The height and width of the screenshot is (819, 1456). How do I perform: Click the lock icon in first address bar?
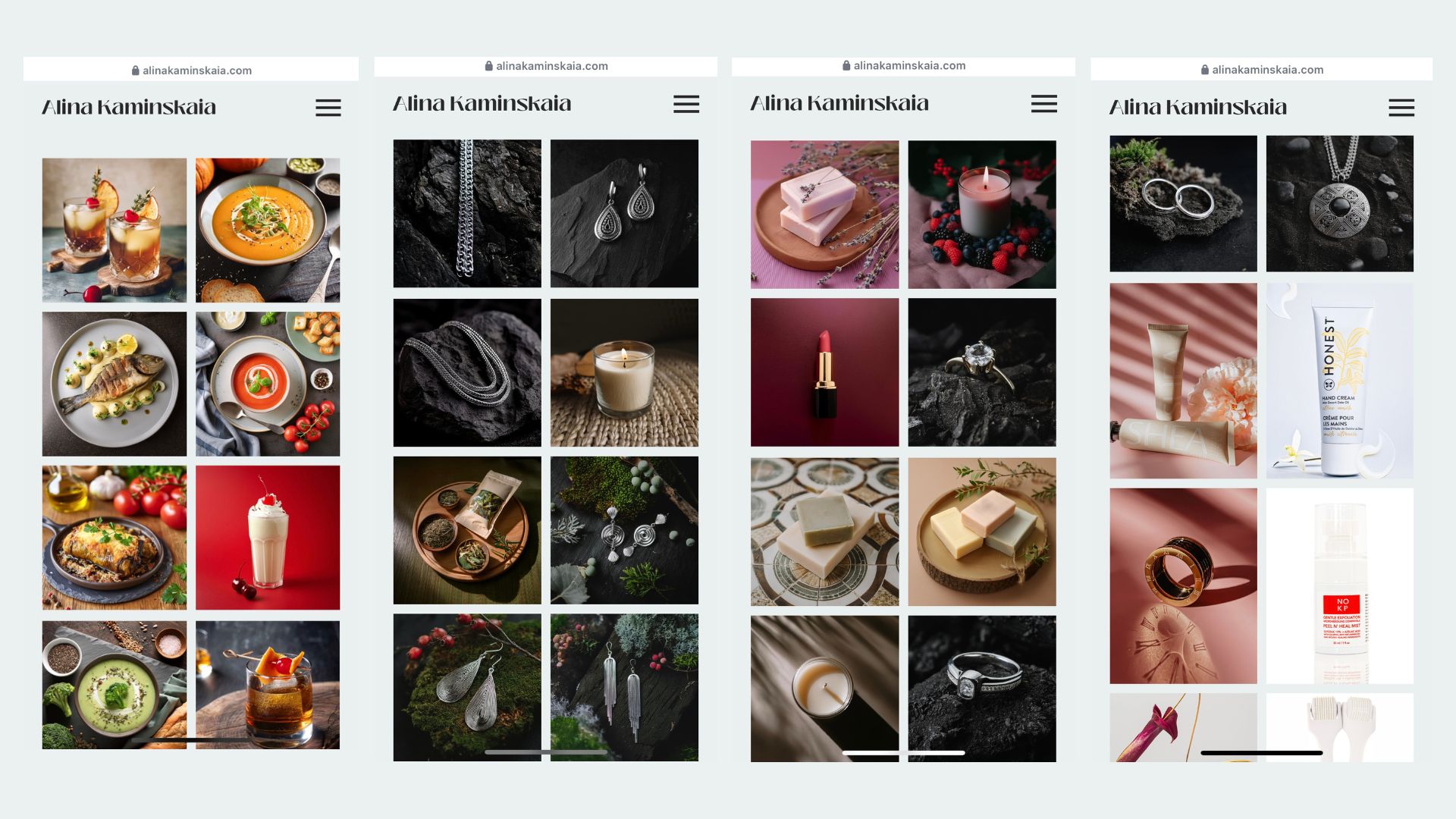(x=136, y=70)
